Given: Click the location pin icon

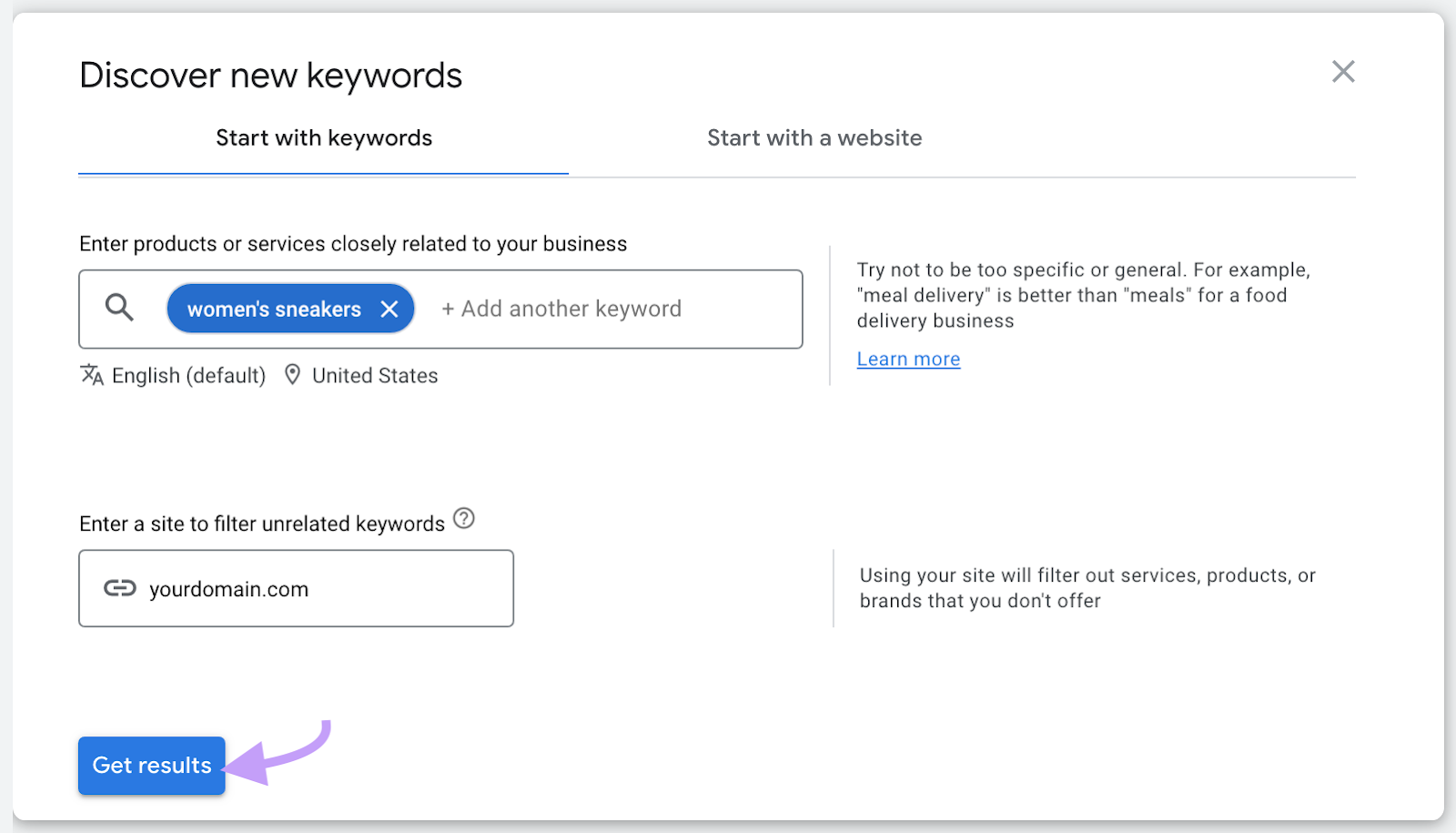Looking at the screenshot, I should (292, 374).
